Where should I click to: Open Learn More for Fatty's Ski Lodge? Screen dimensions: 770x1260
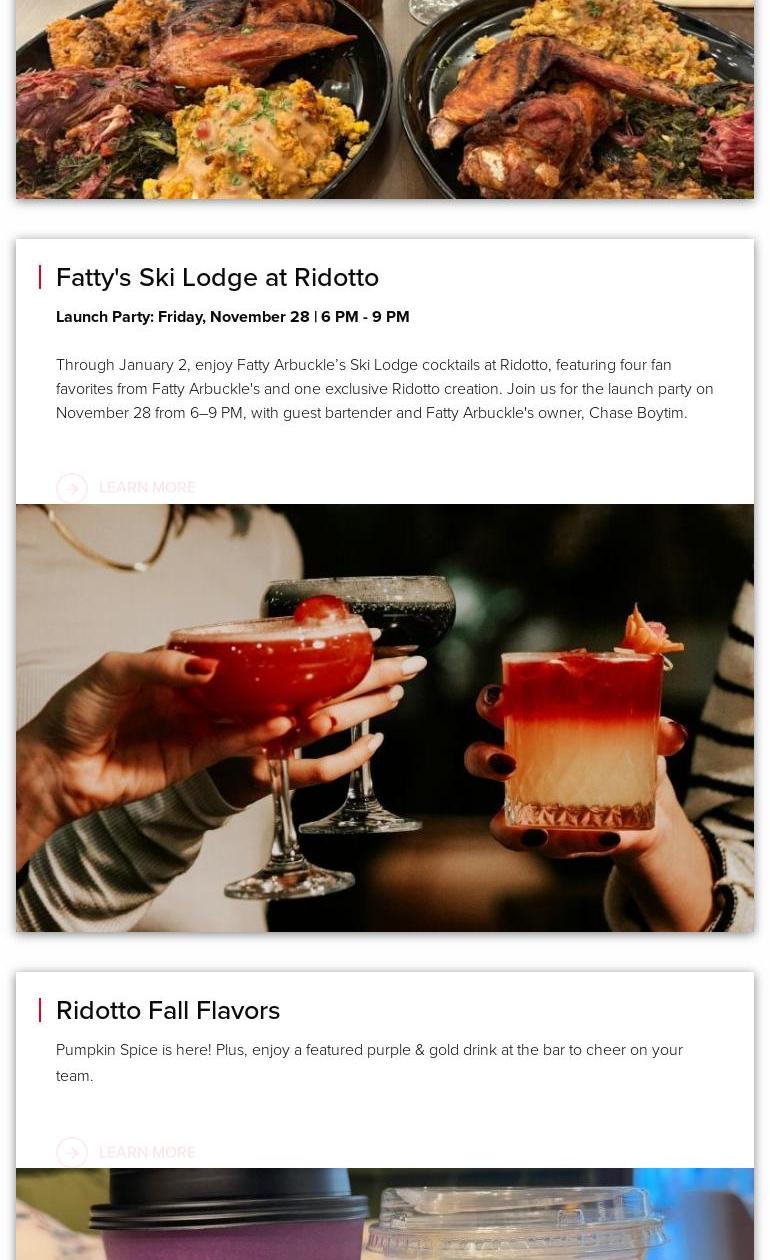[x=147, y=488]
